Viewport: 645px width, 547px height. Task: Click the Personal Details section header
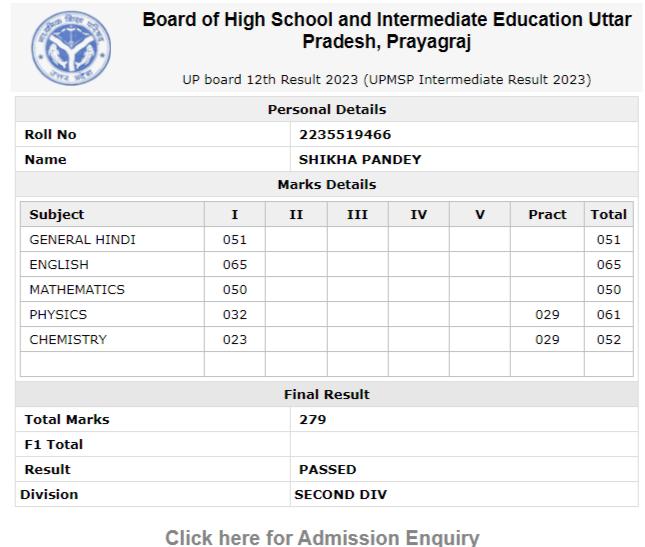click(x=327, y=109)
